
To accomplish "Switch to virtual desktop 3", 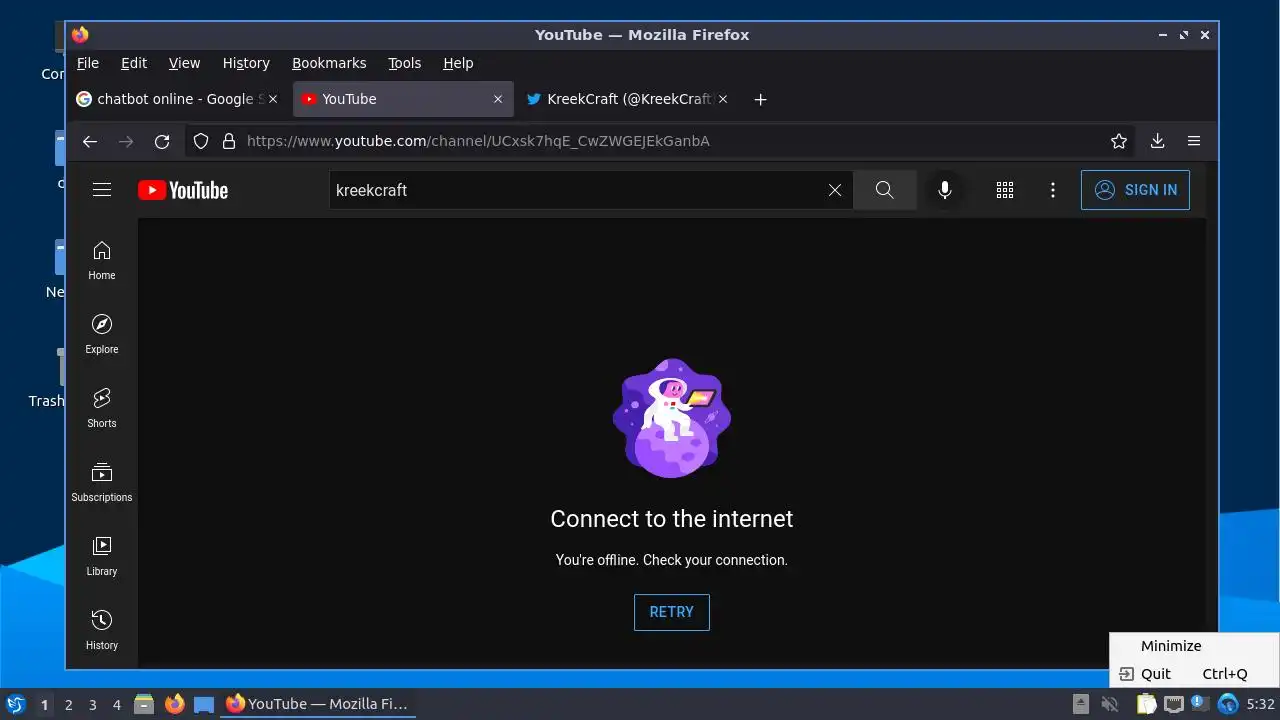I will click(x=93, y=705).
